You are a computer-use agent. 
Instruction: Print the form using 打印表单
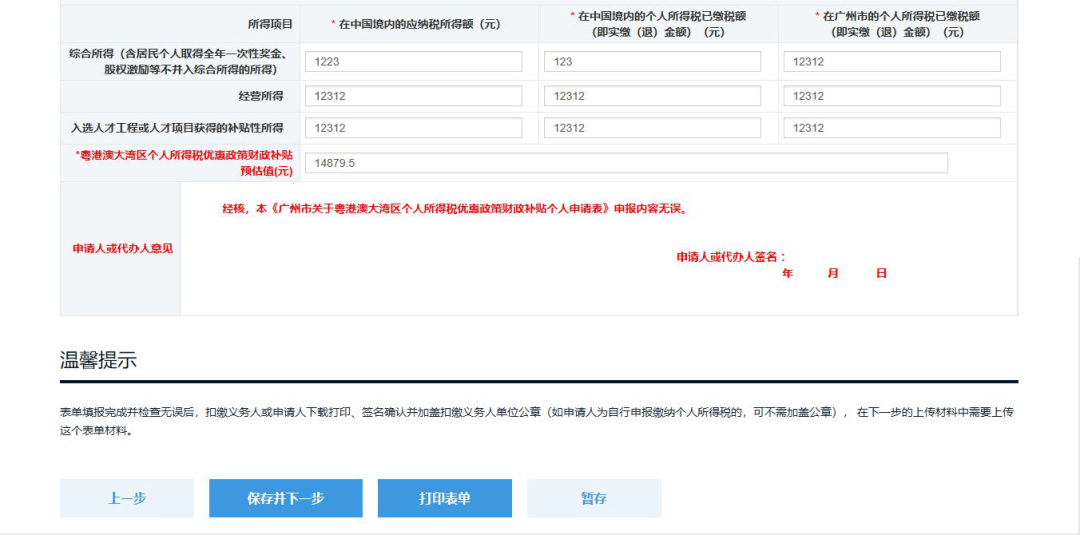click(x=445, y=498)
